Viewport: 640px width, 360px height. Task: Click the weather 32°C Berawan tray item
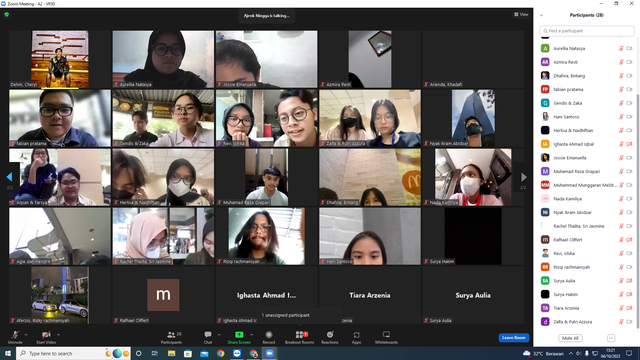pyautogui.click(x=544, y=353)
